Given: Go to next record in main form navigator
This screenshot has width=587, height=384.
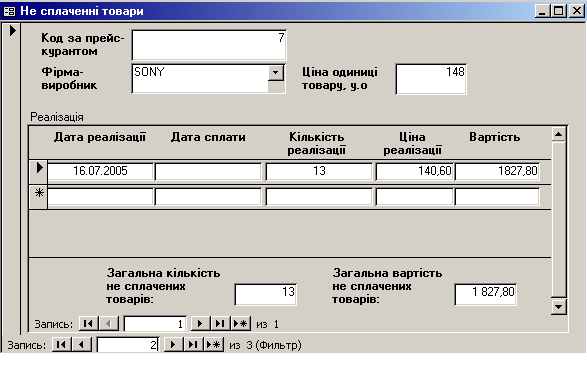Looking at the screenshot, I should (173, 344).
